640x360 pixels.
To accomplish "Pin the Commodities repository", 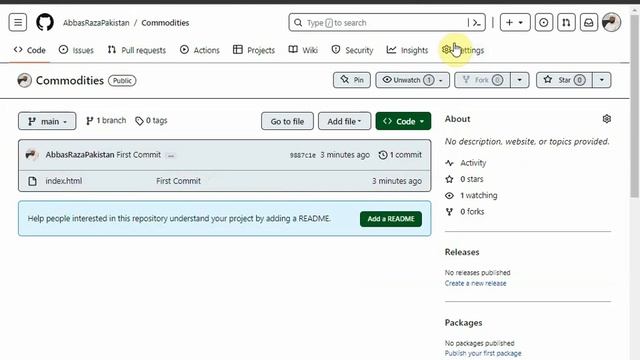I will 352,80.
